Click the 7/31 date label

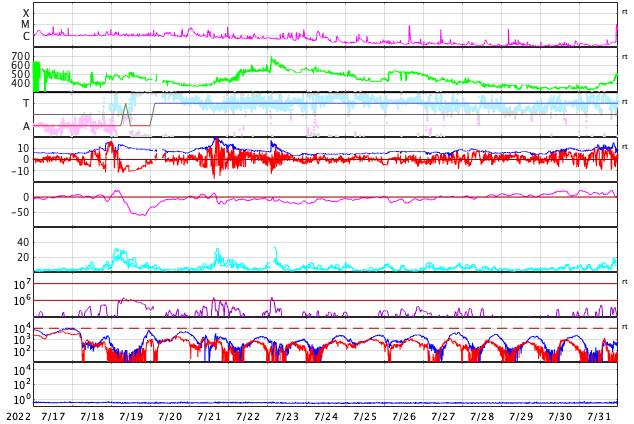pos(599,416)
